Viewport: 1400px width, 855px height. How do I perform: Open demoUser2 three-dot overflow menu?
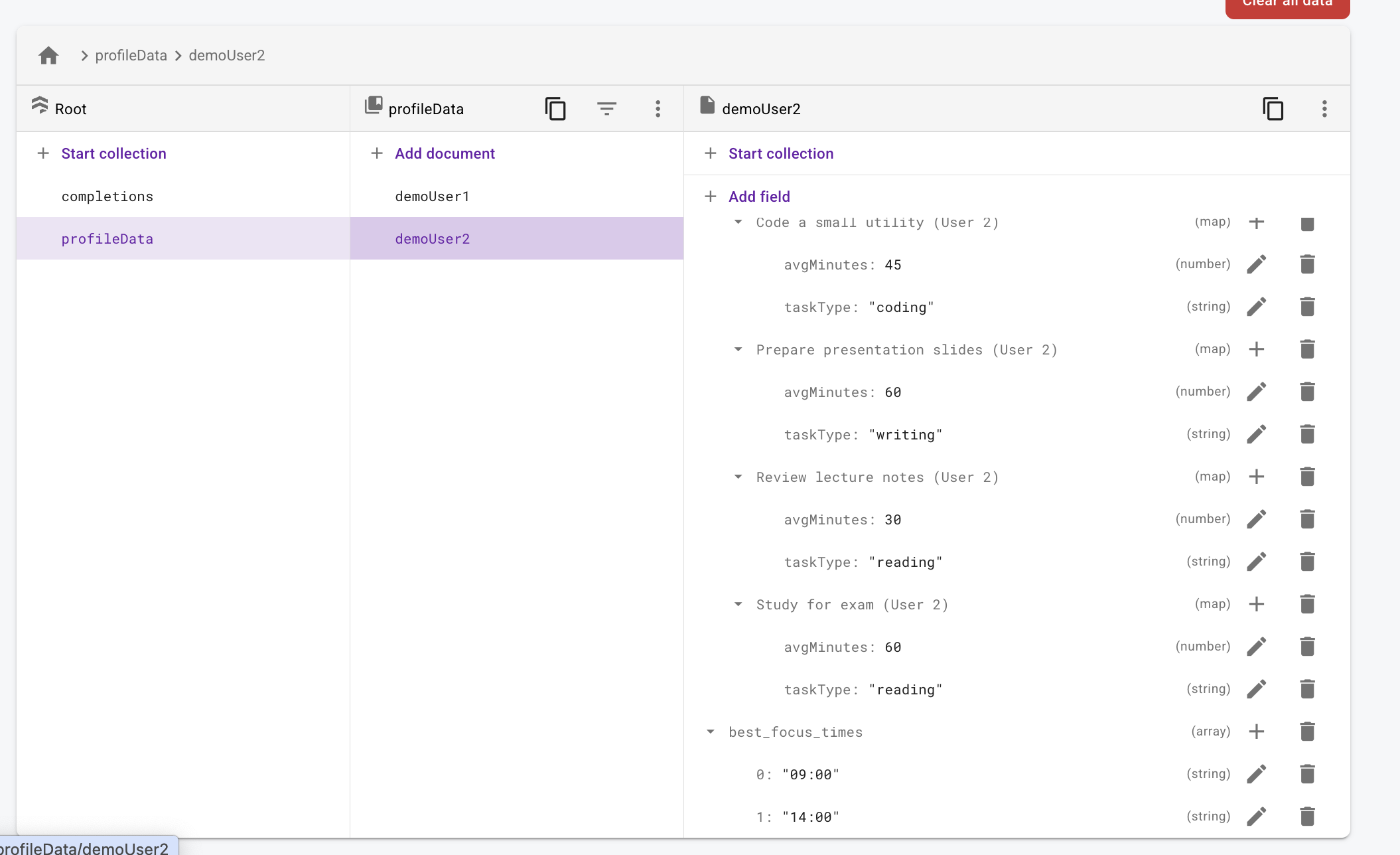(x=1324, y=108)
